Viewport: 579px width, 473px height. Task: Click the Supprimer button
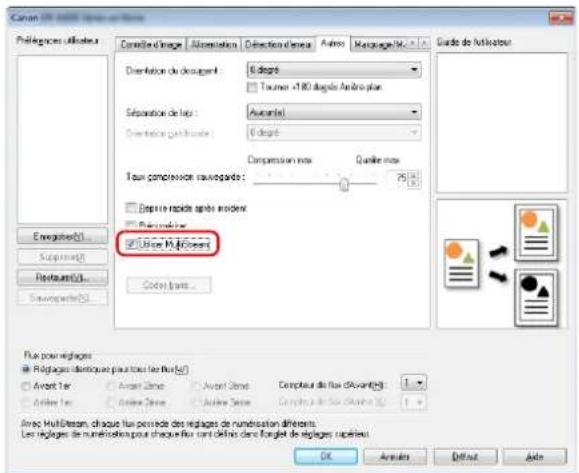[62, 257]
